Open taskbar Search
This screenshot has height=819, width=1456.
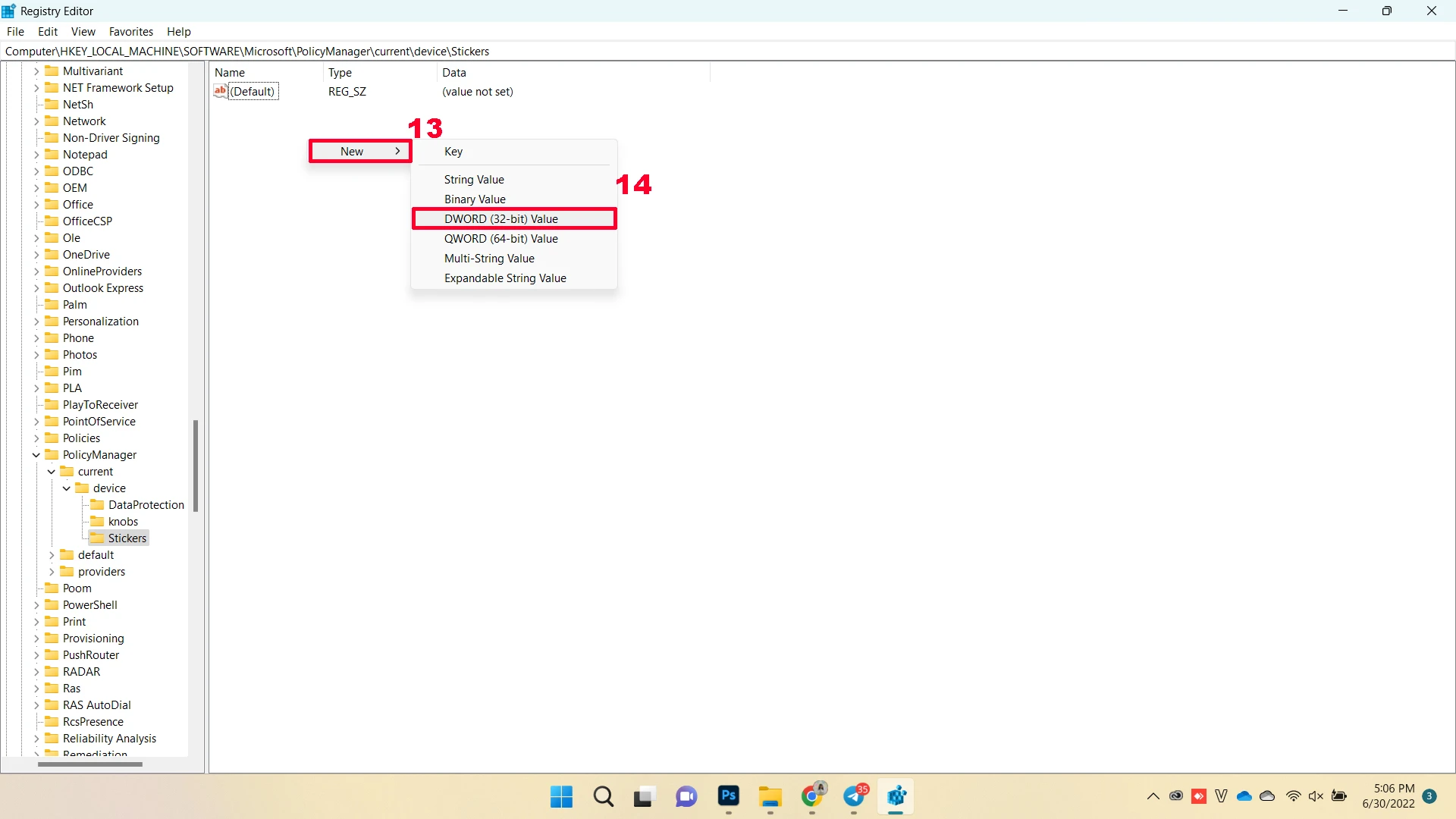(x=604, y=797)
